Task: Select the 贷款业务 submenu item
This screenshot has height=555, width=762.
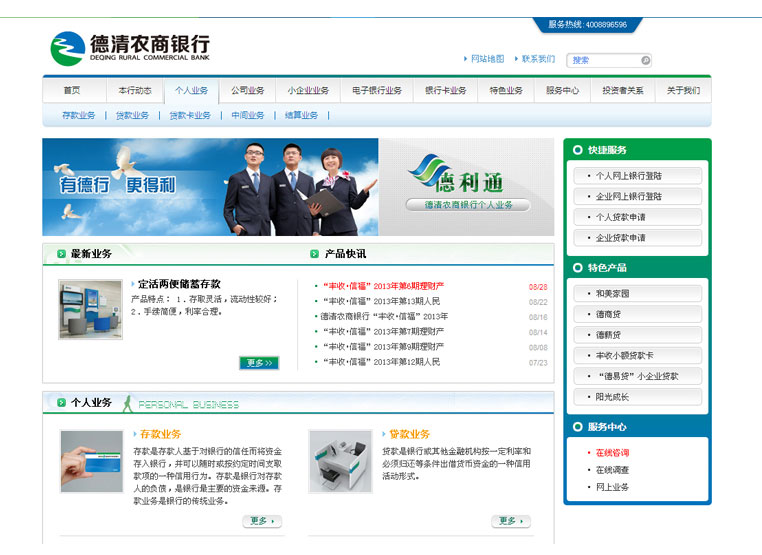Action: click(132, 116)
